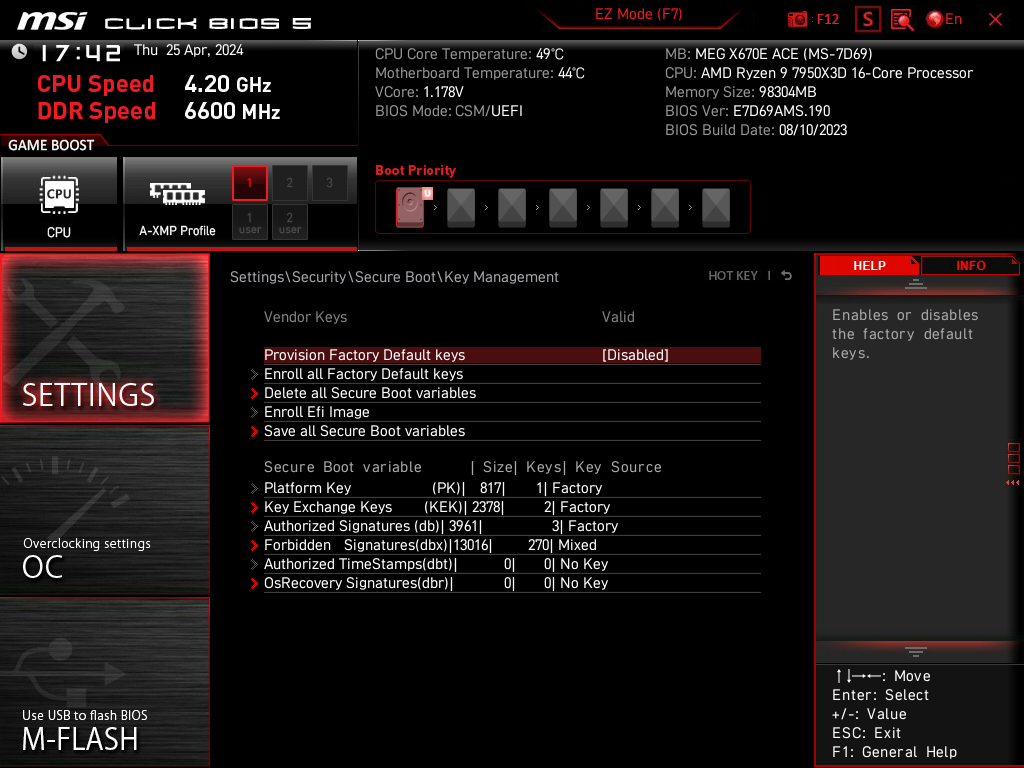
Task: Select A-XMP profile 2
Action: point(289,183)
